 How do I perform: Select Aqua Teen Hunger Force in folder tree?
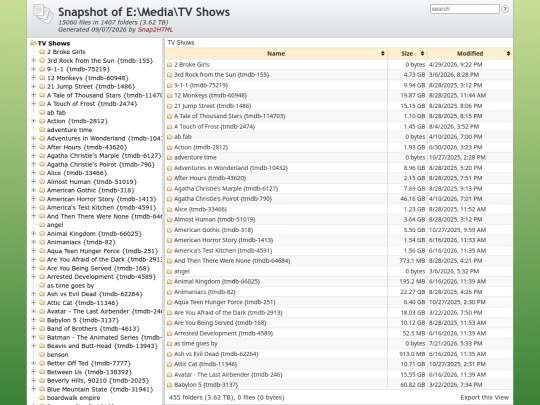coord(102,251)
